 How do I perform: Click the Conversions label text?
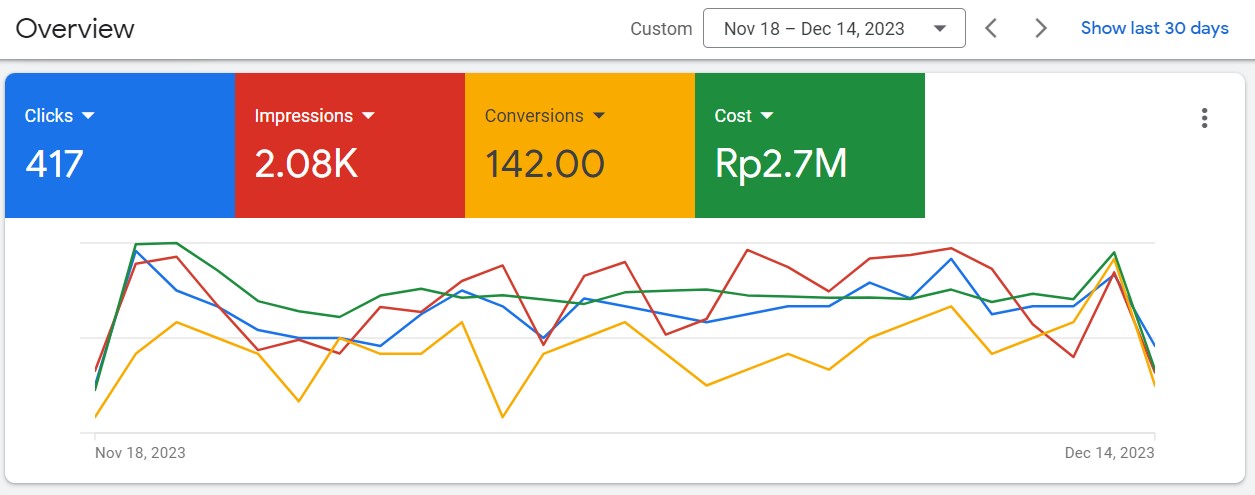tap(534, 116)
